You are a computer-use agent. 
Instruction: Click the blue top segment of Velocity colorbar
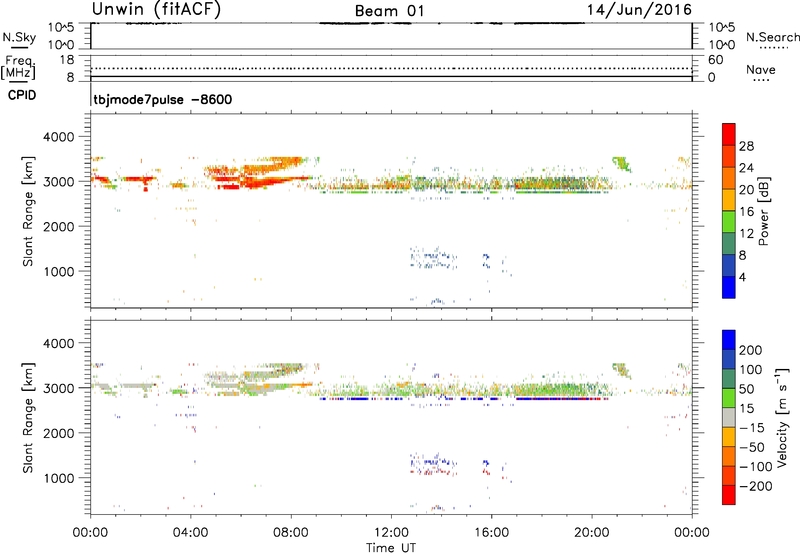(x=729, y=340)
